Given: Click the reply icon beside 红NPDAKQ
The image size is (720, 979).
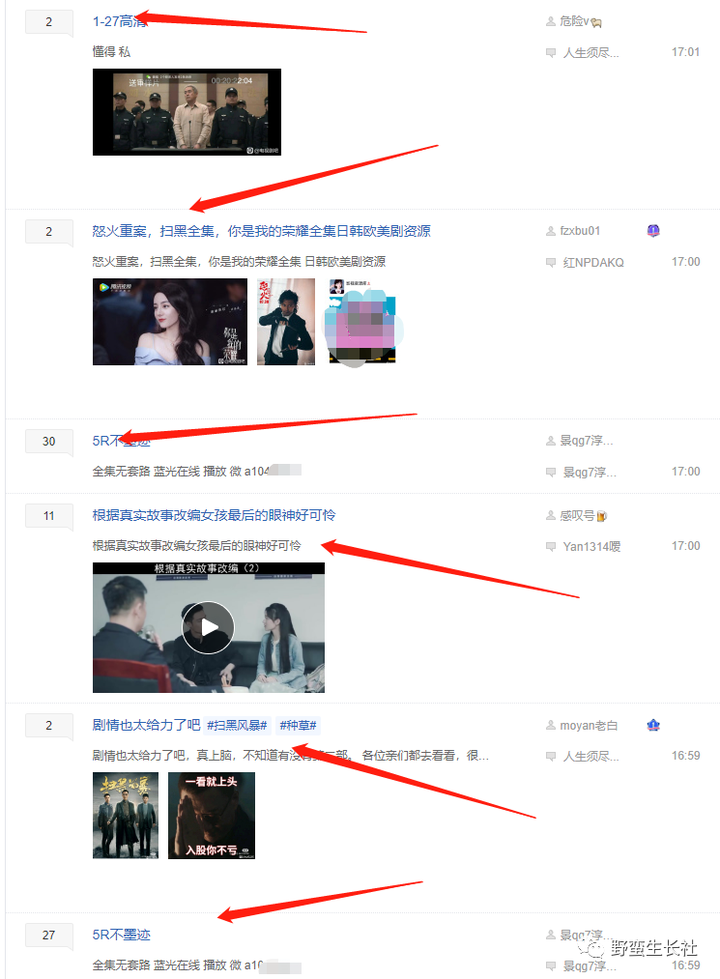Looking at the screenshot, I should click(x=551, y=262).
